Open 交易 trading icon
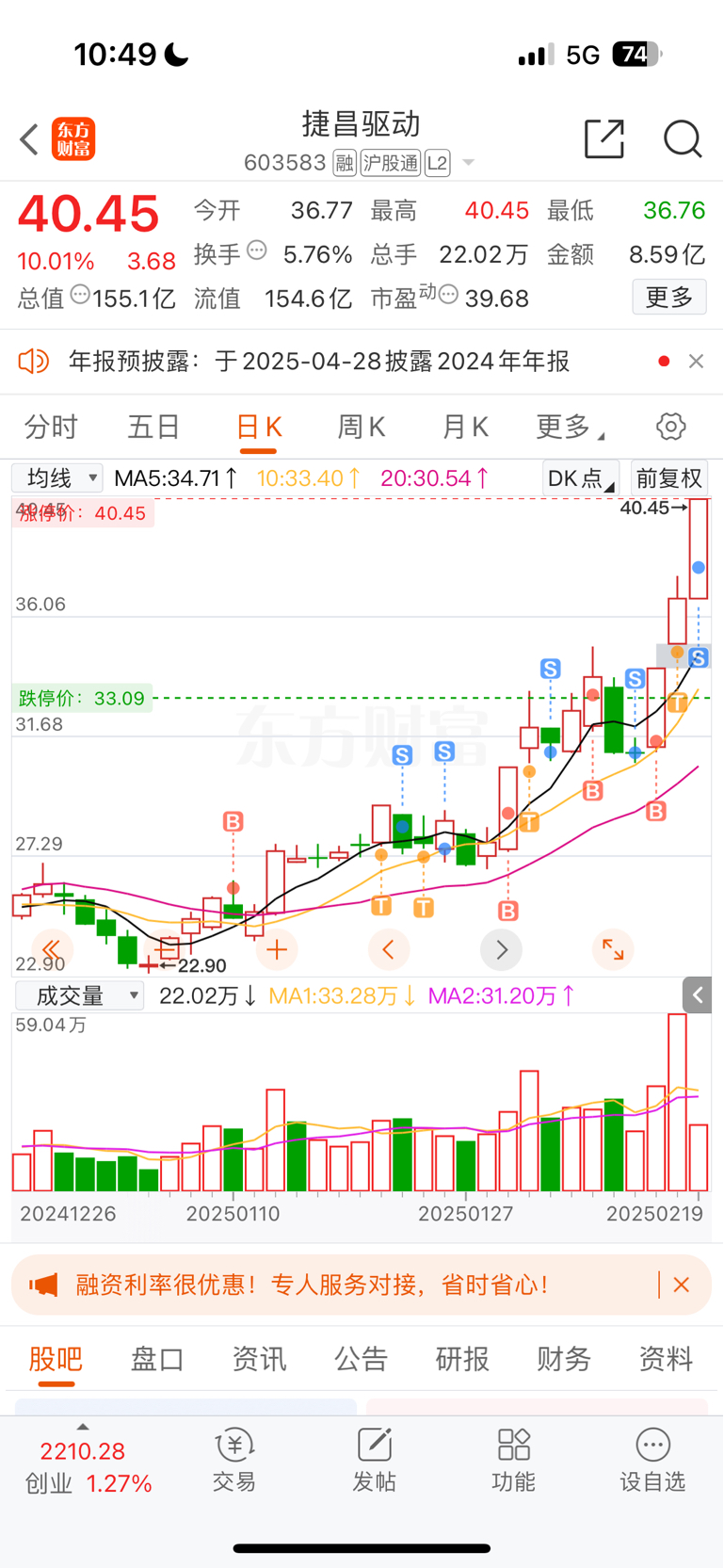The height and width of the screenshot is (1568, 724). [x=234, y=1460]
